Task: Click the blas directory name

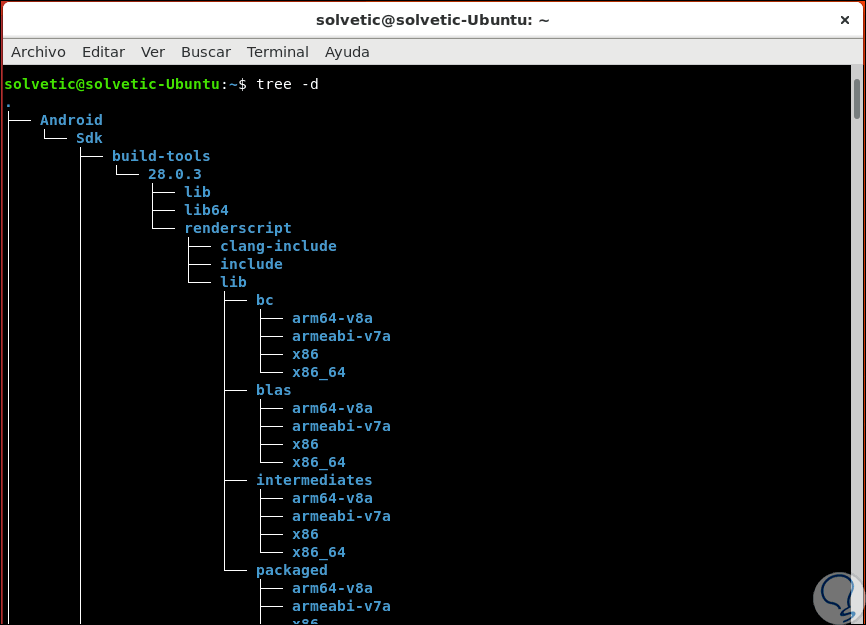Action: click(x=273, y=390)
